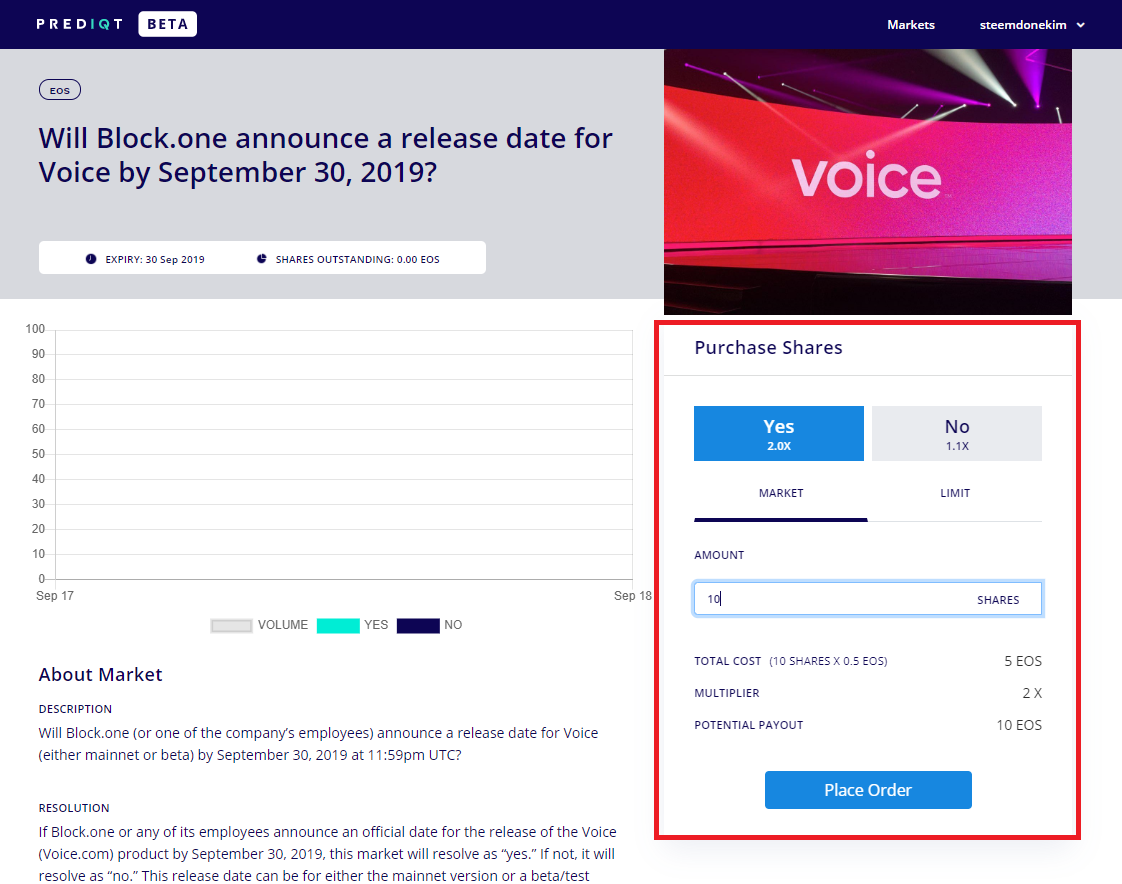Toggle the NO series legend swatch
1122x884 pixels.
[418, 626]
